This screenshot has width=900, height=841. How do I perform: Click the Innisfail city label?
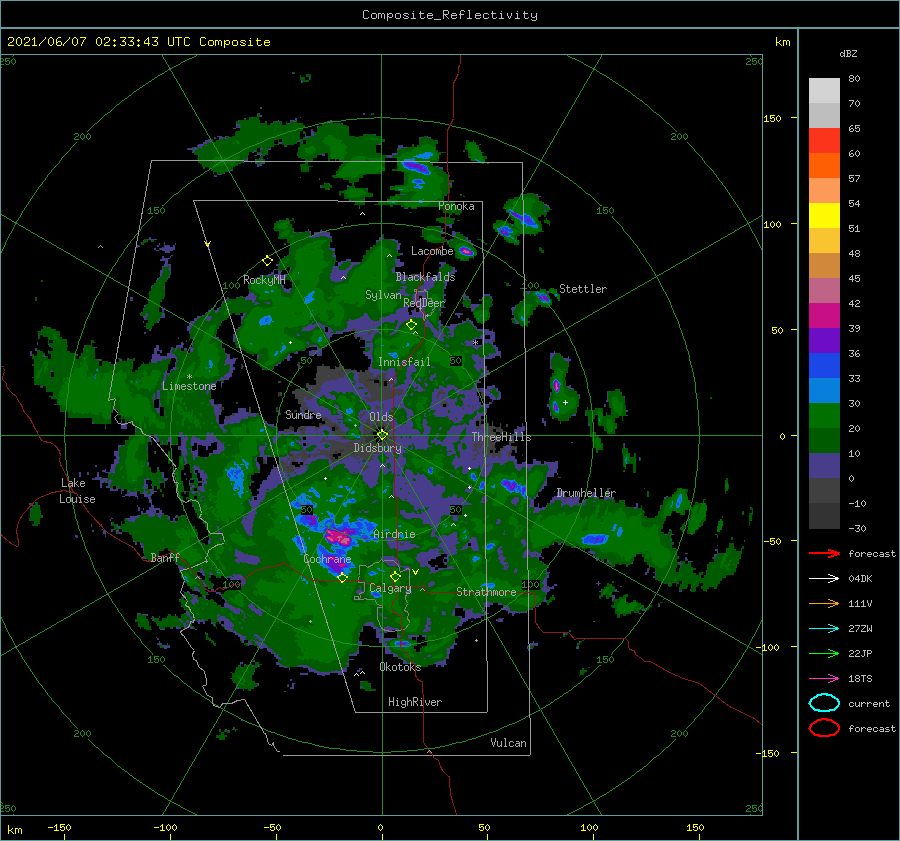tap(404, 362)
